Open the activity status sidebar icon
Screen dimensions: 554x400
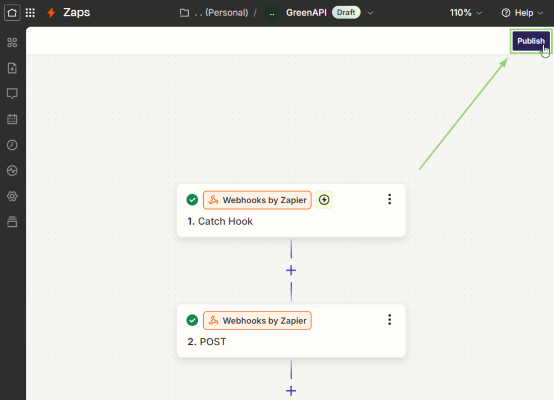[12, 171]
